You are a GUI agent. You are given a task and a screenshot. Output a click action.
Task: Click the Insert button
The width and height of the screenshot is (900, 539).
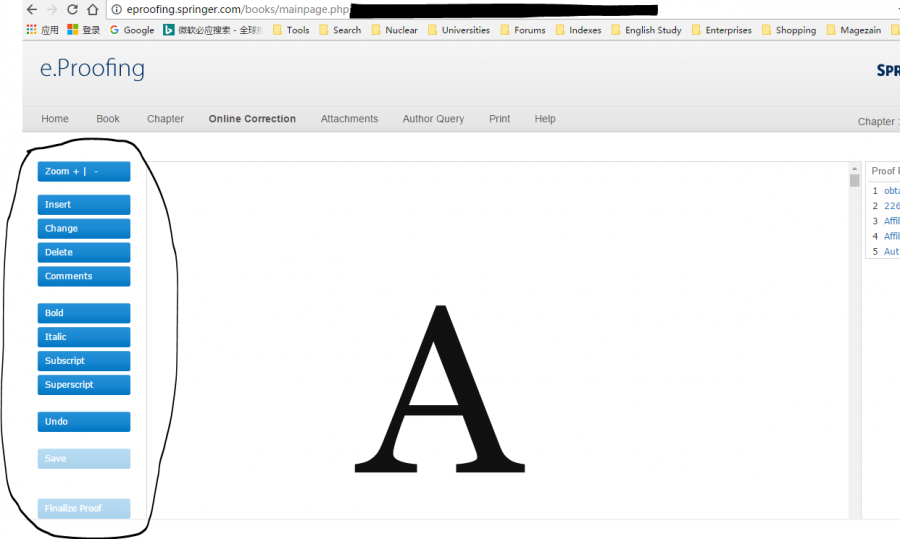[x=84, y=205]
